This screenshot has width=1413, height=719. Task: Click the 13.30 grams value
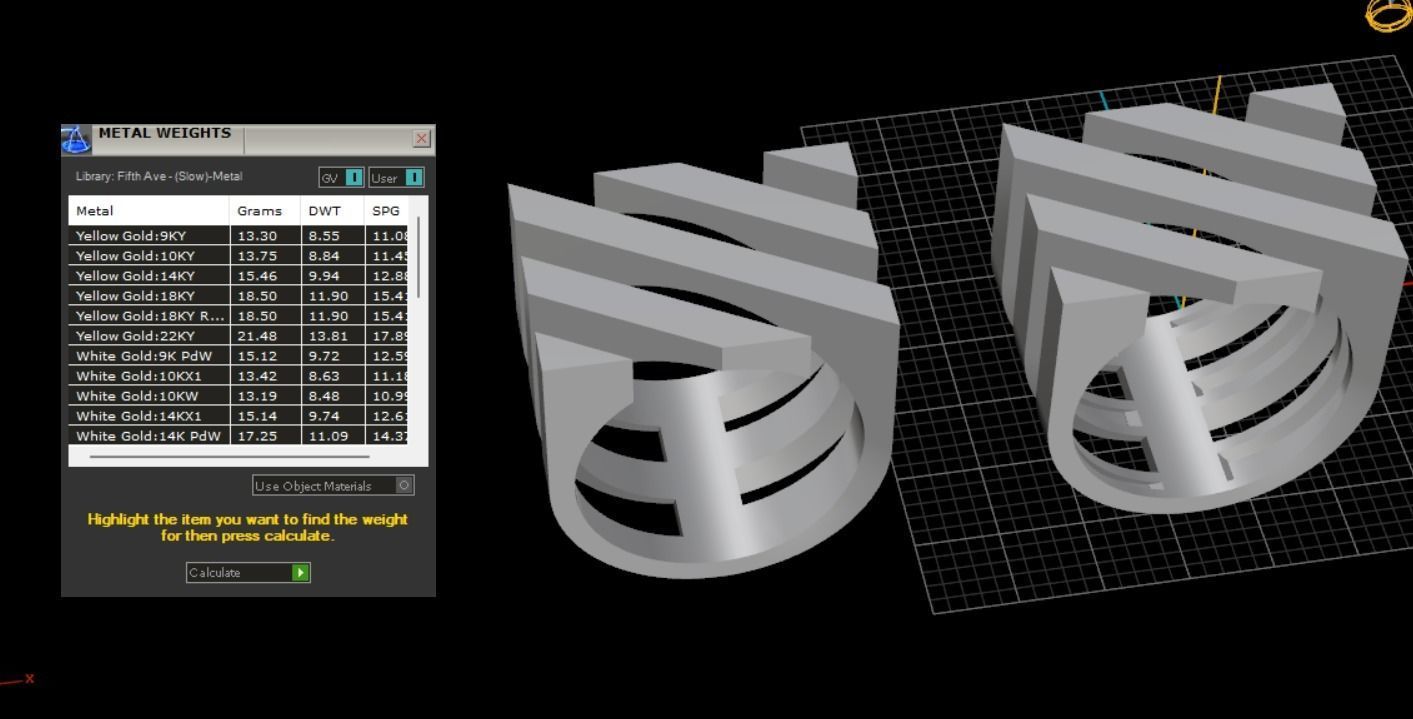257,236
